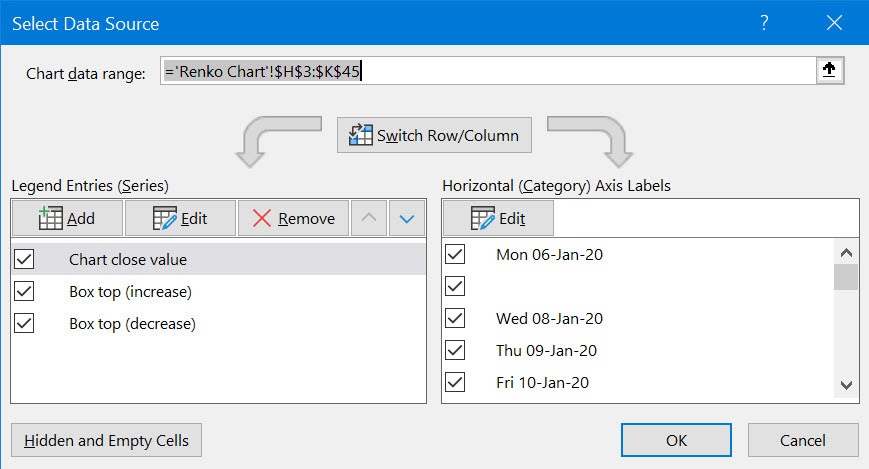Uncheck the Wed 08-Jan-20 category
The height and width of the screenshot is (469, 869).
[455, 318]
